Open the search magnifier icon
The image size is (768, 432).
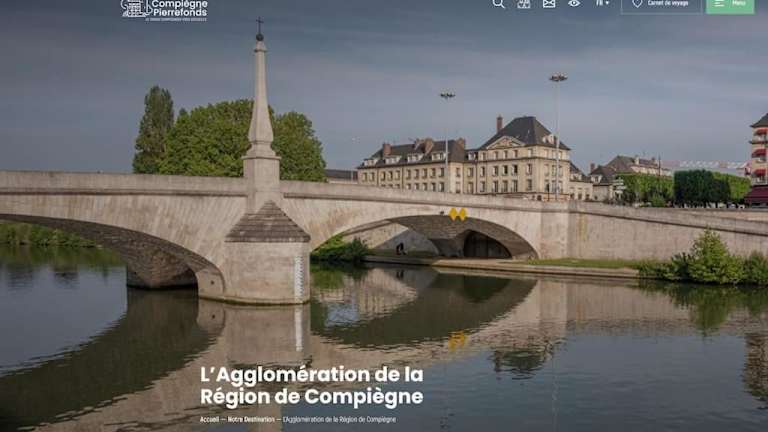499,4
